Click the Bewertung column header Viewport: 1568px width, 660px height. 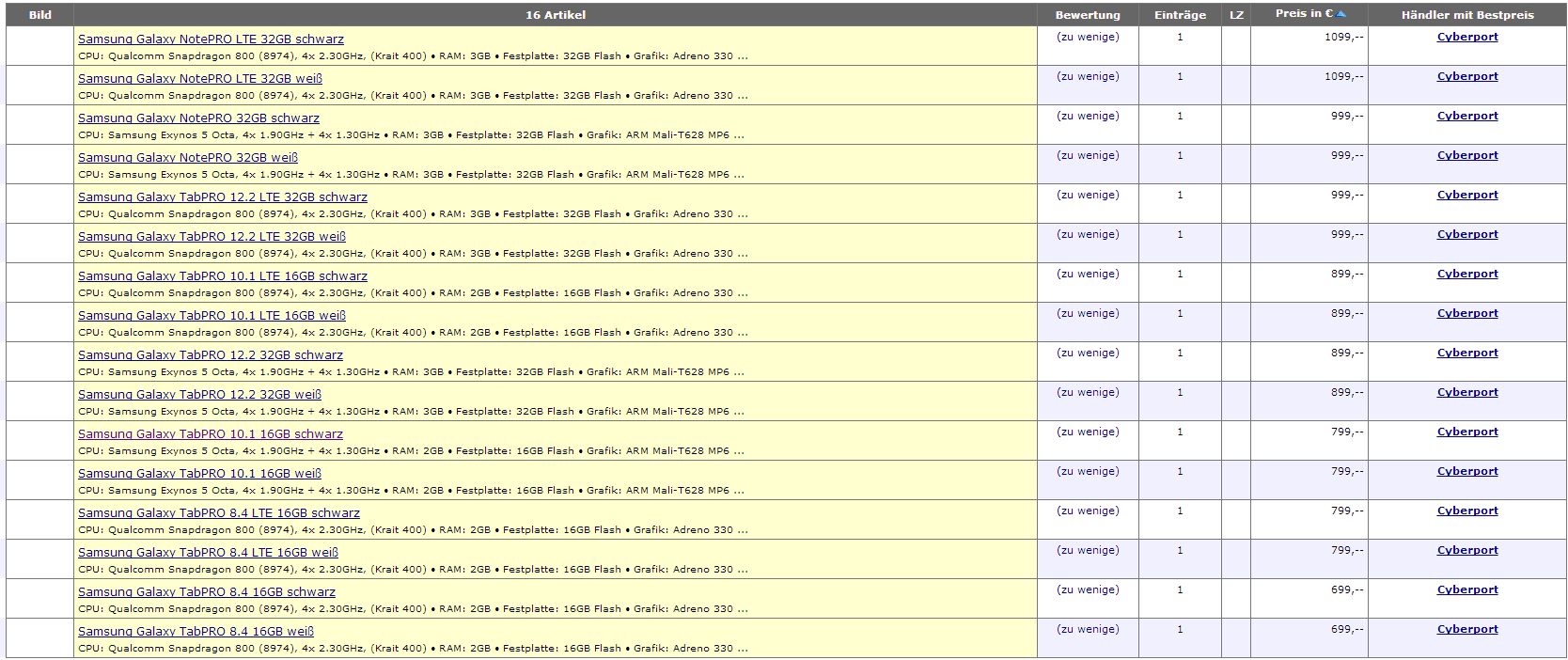[x=1088, y=15]
